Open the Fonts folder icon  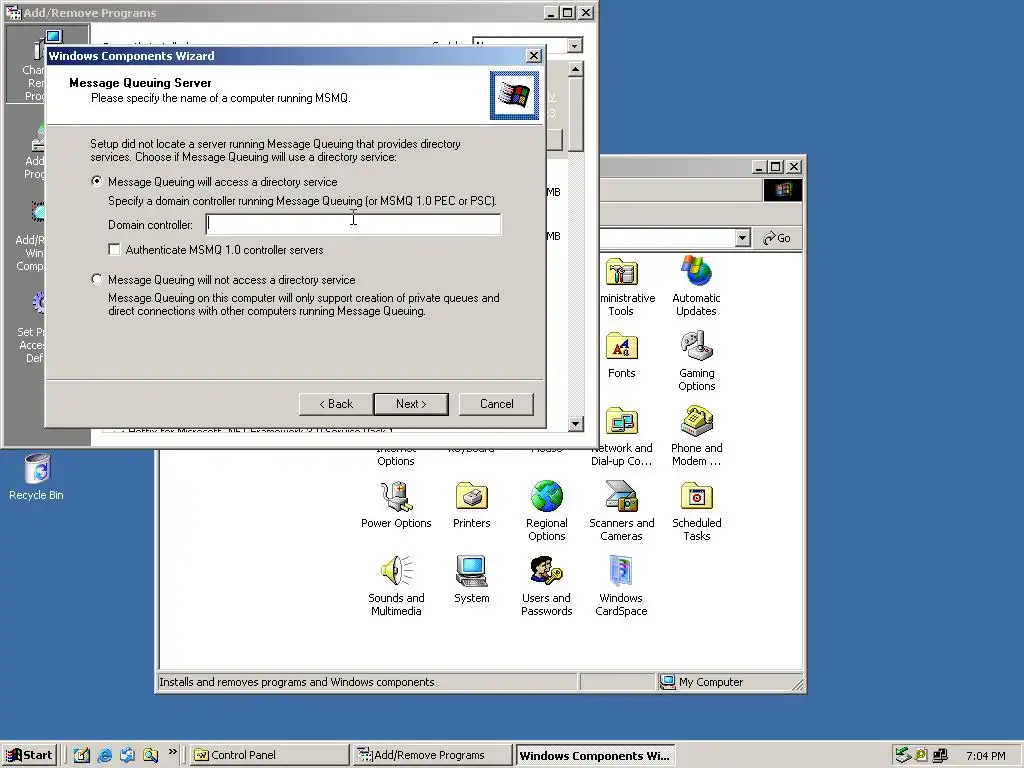click(621, 355)
